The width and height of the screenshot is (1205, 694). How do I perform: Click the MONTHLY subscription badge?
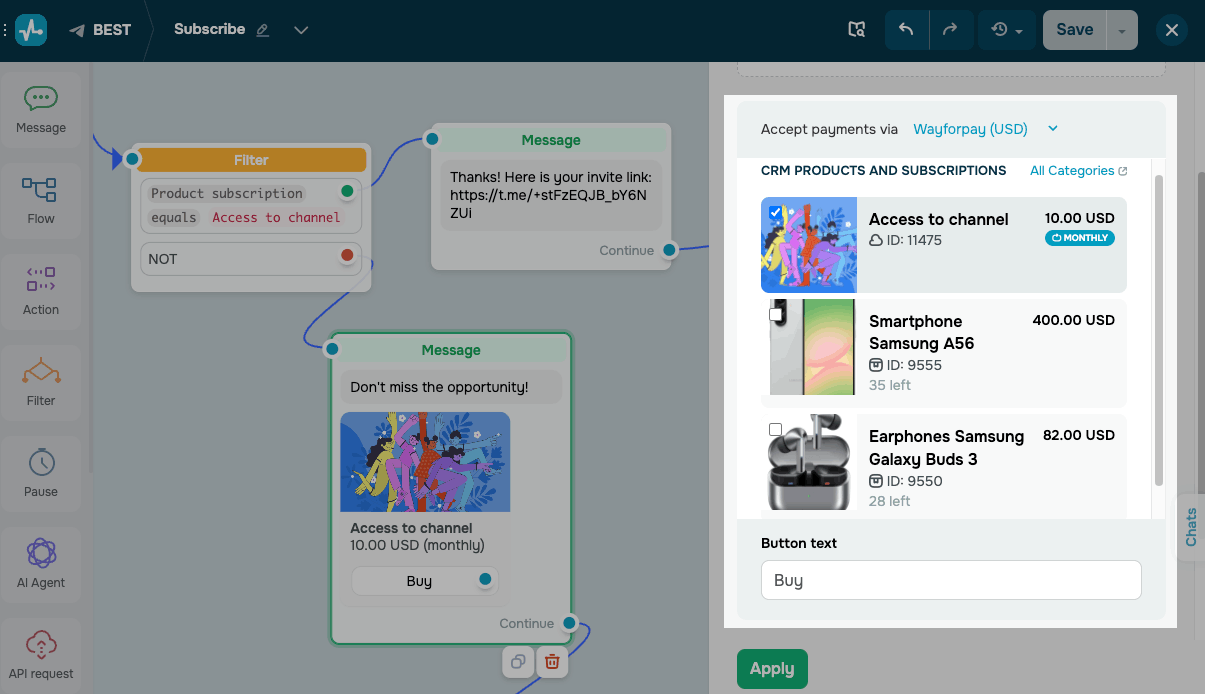pos(1079,238)
